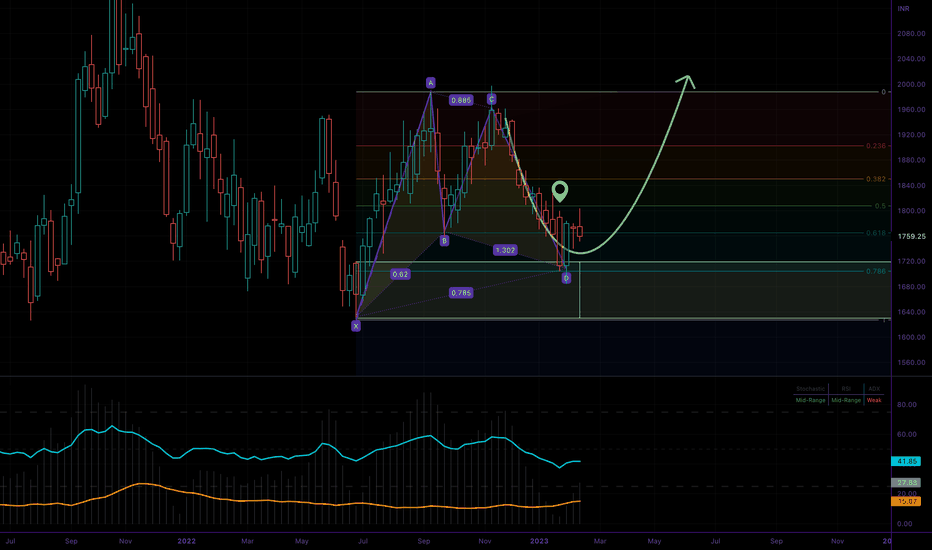
Task: Click the 0.00 indicator axis label
Action: coord(904,524)
